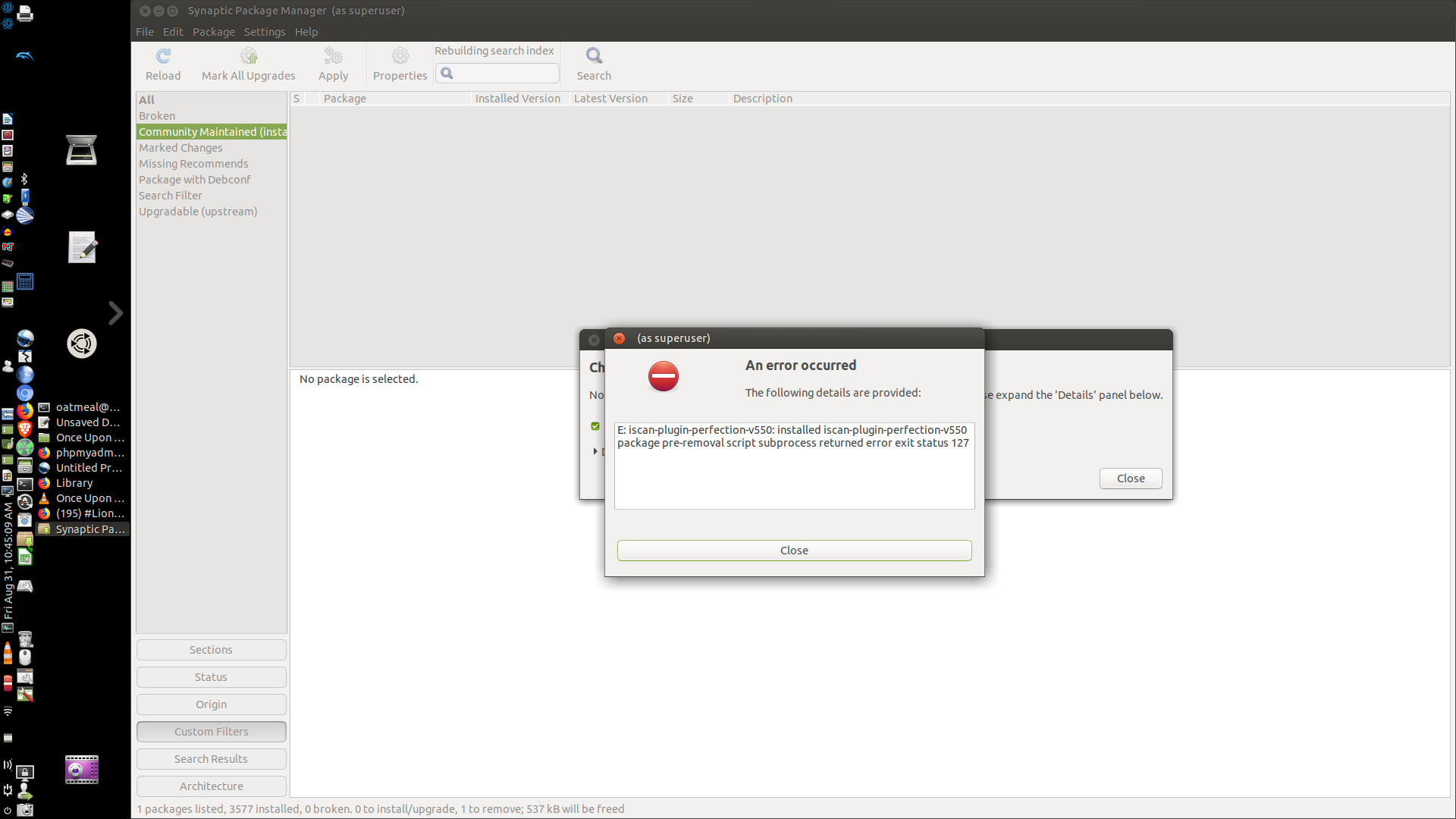The height and width of the screenshot is (819, 1456).
Task: Click the purple video film icon
Action: (x=82, y=770)
